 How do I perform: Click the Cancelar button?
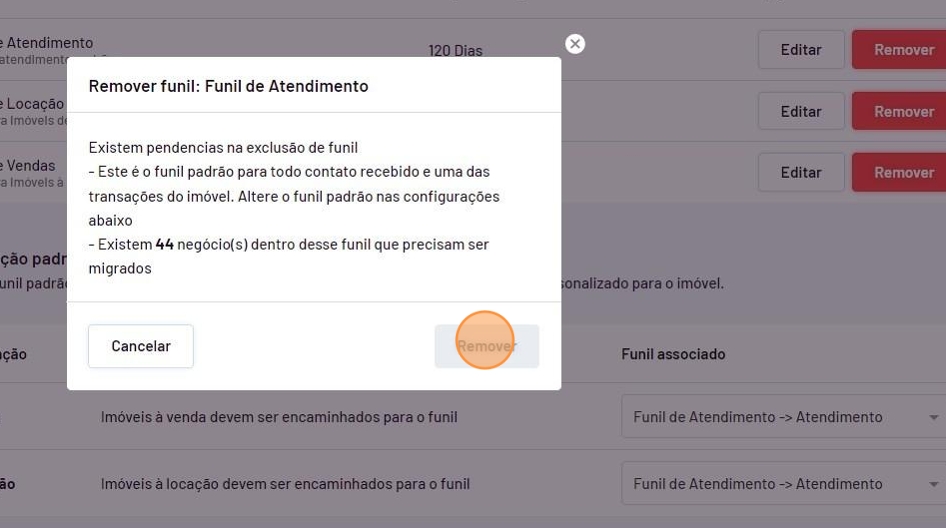[141, 346]
